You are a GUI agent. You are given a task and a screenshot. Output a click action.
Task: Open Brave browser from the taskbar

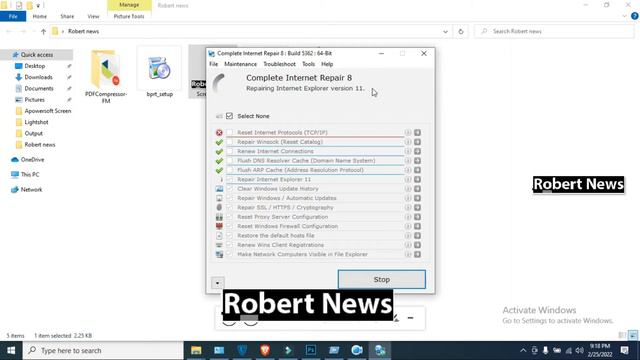265,350
